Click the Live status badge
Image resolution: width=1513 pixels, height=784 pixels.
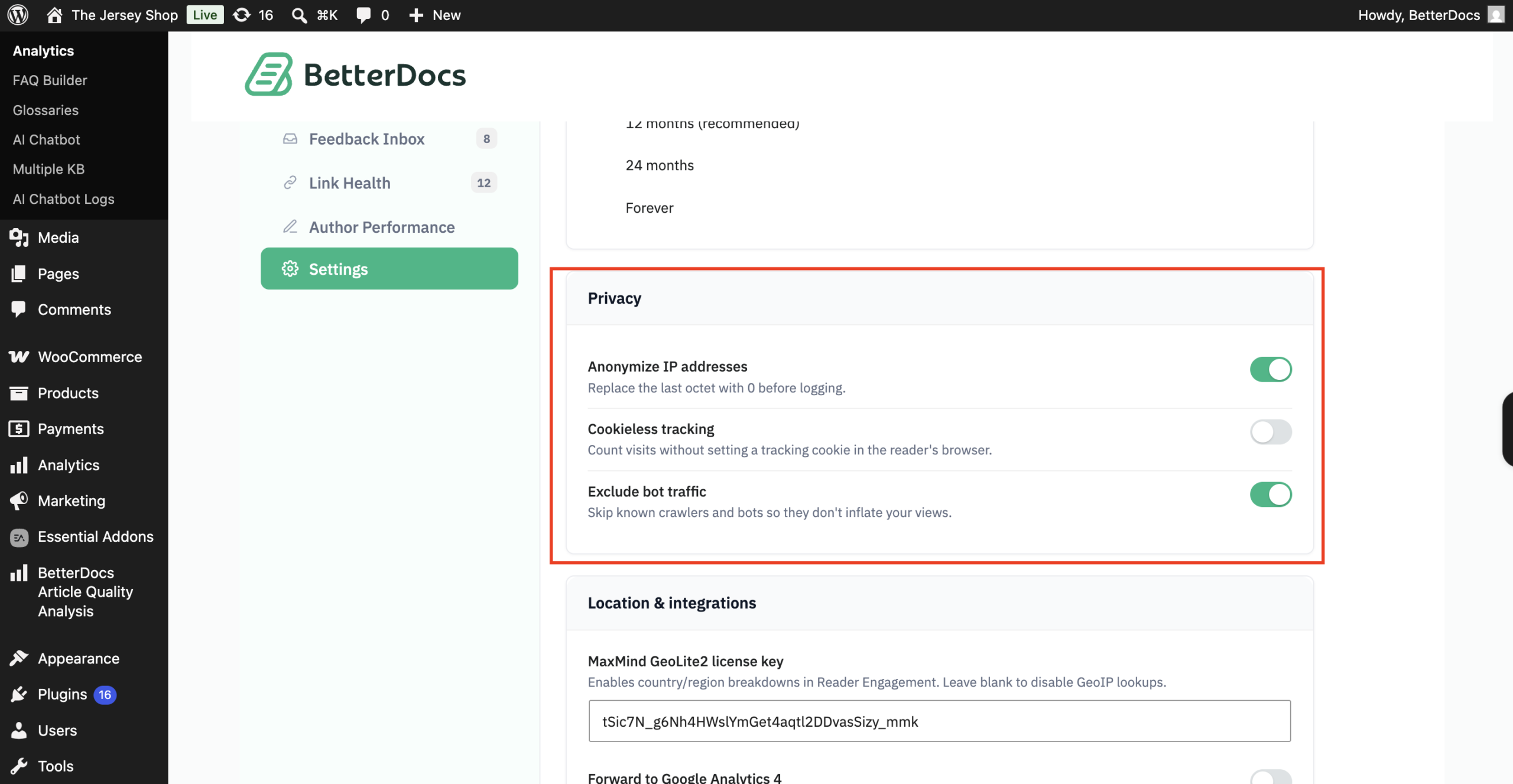click(204, 15)
